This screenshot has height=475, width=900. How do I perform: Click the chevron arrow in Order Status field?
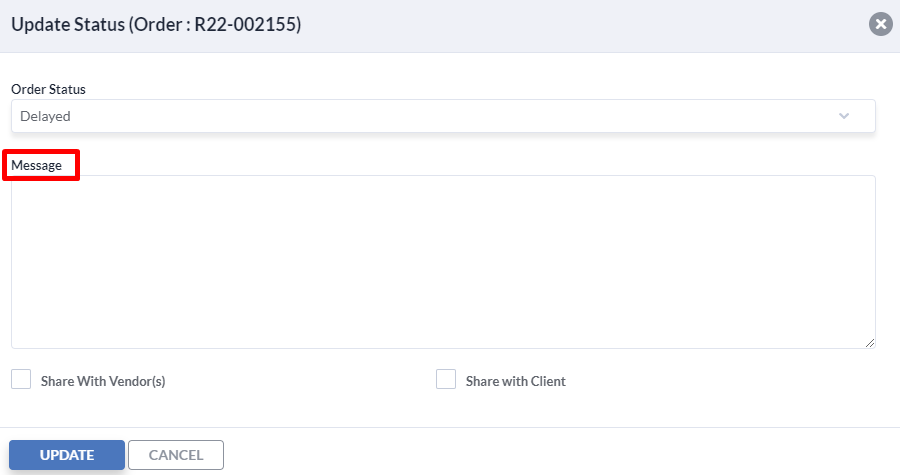click(x=844, y=116)
